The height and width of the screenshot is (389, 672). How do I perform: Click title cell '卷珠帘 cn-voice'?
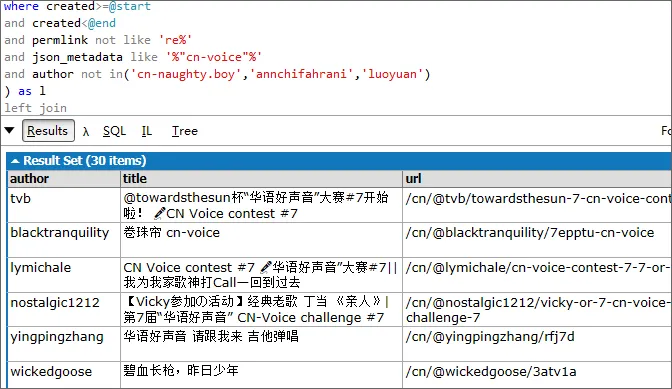[x=261, y=240]
